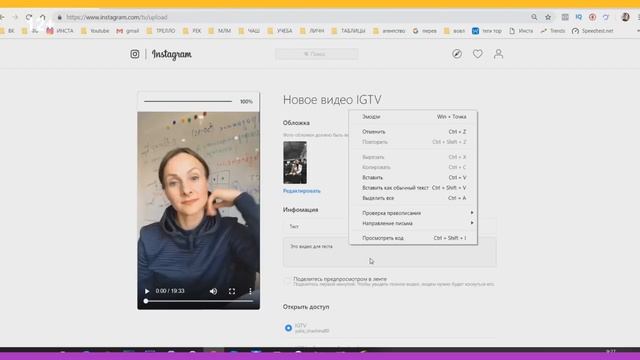Expand the Направление письма submenu
The height and width of the screenshot is (360, 640).
pos(413,223)
